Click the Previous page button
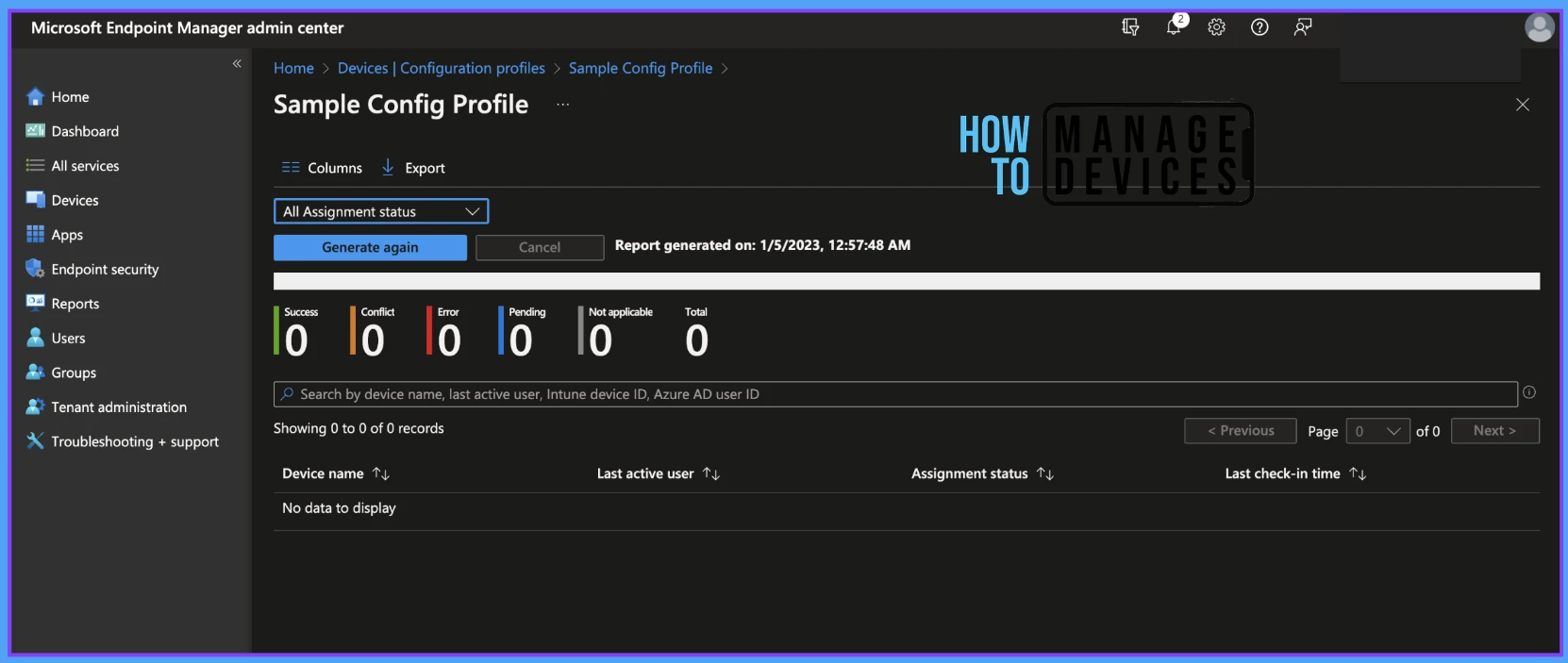This screenshot has height=663, width=1568. (1241, 431)
